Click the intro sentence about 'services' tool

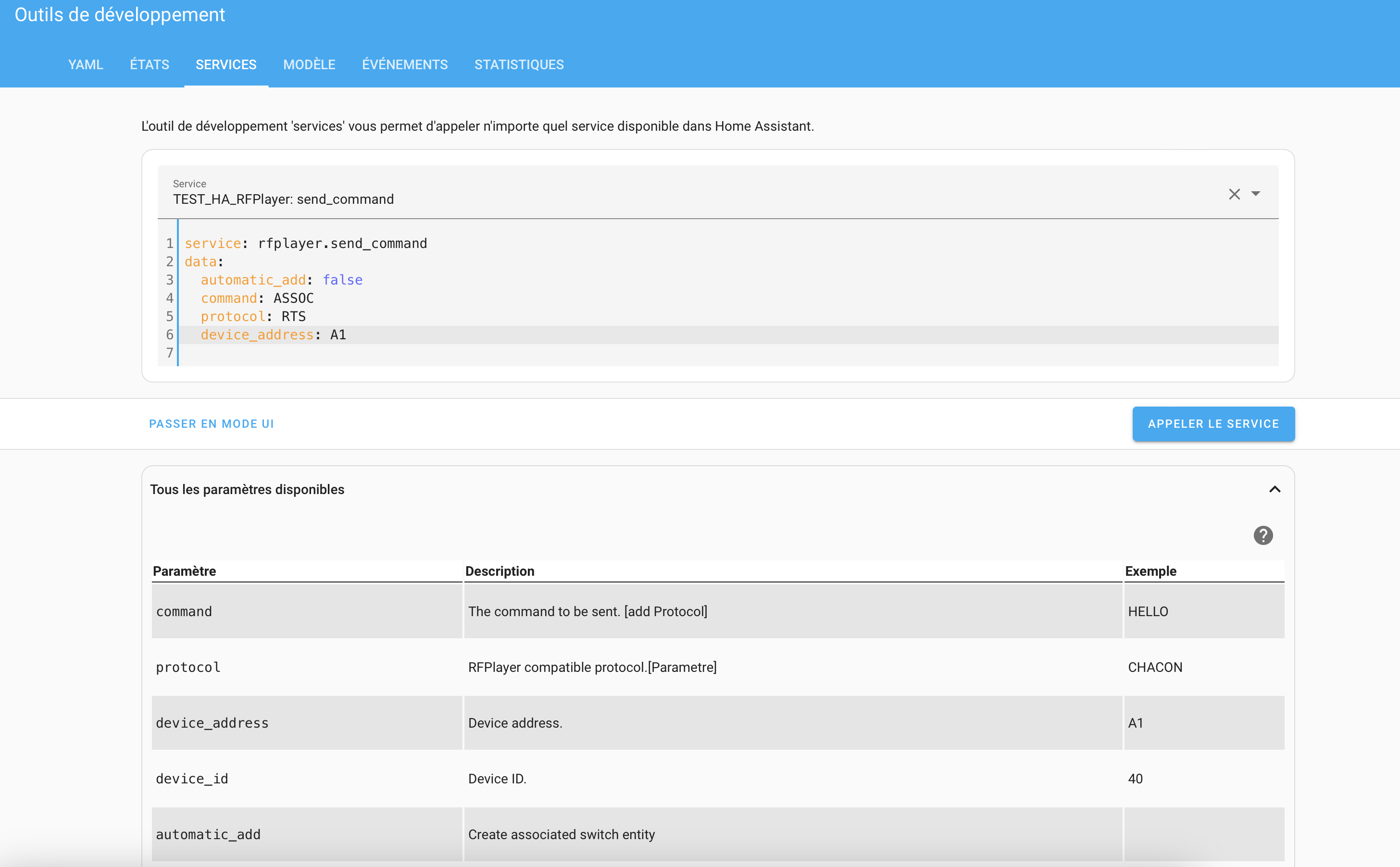[x=477, y=126]
